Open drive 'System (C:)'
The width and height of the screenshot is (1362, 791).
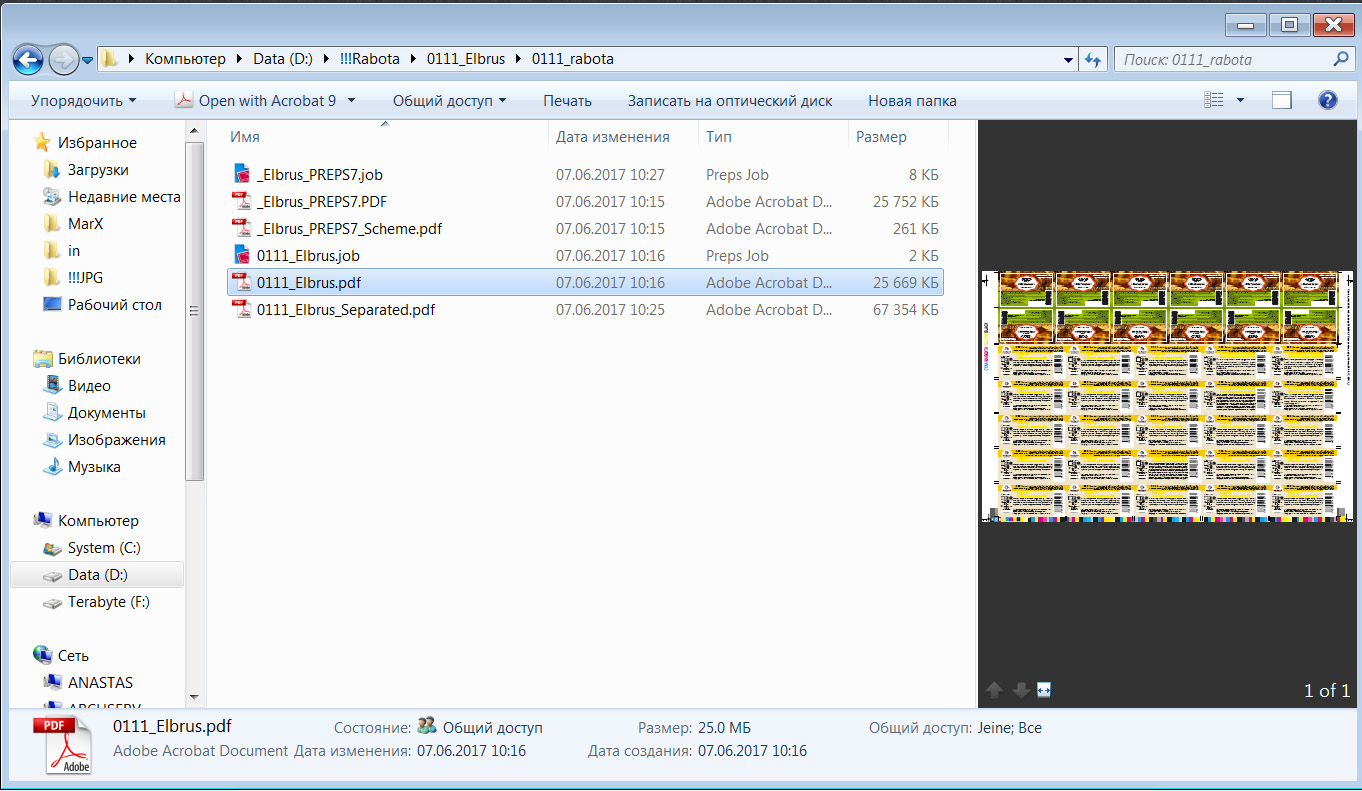[x=104, y=548]
